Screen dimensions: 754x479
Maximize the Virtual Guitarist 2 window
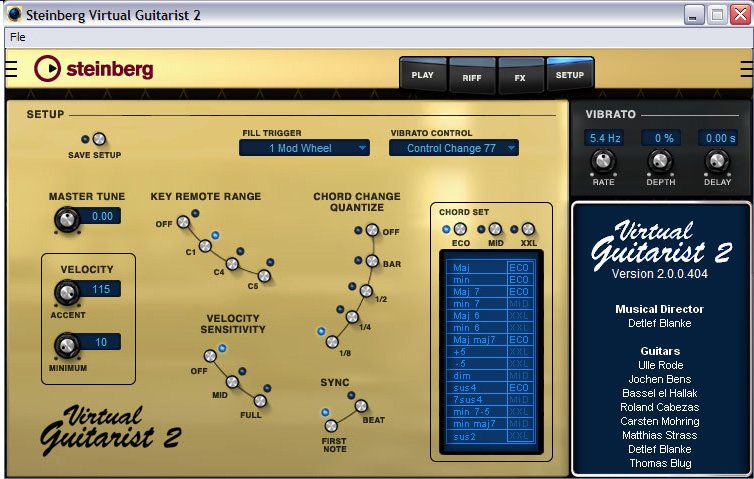716,15
